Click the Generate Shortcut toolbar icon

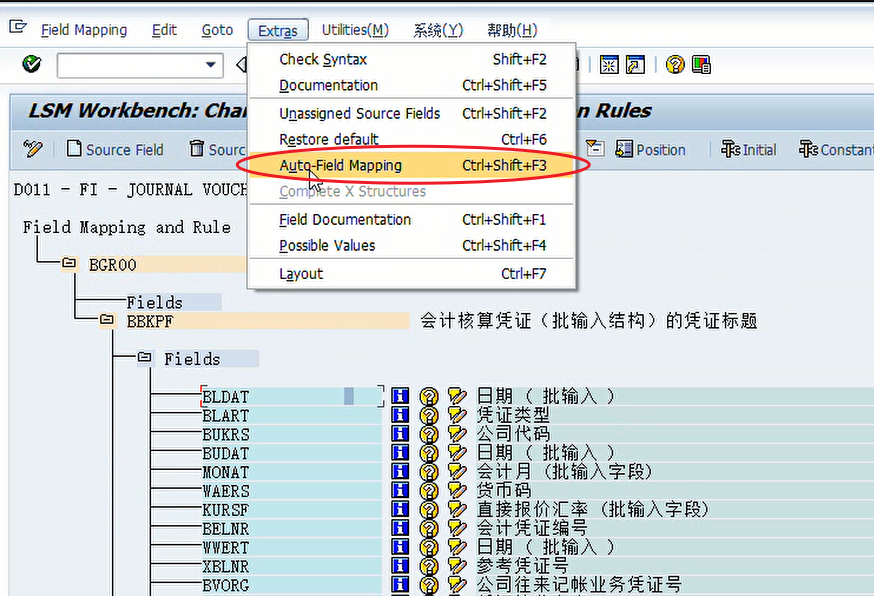coord(636,64)
